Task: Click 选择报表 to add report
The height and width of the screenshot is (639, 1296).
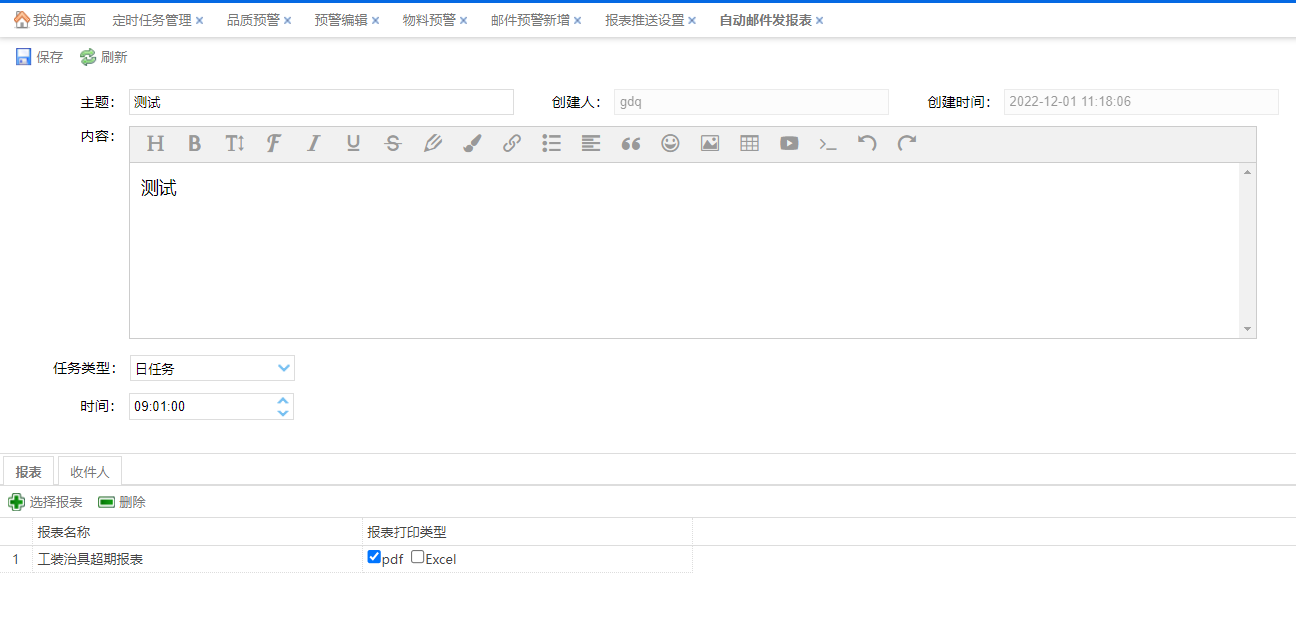Action: click(46, 502)
